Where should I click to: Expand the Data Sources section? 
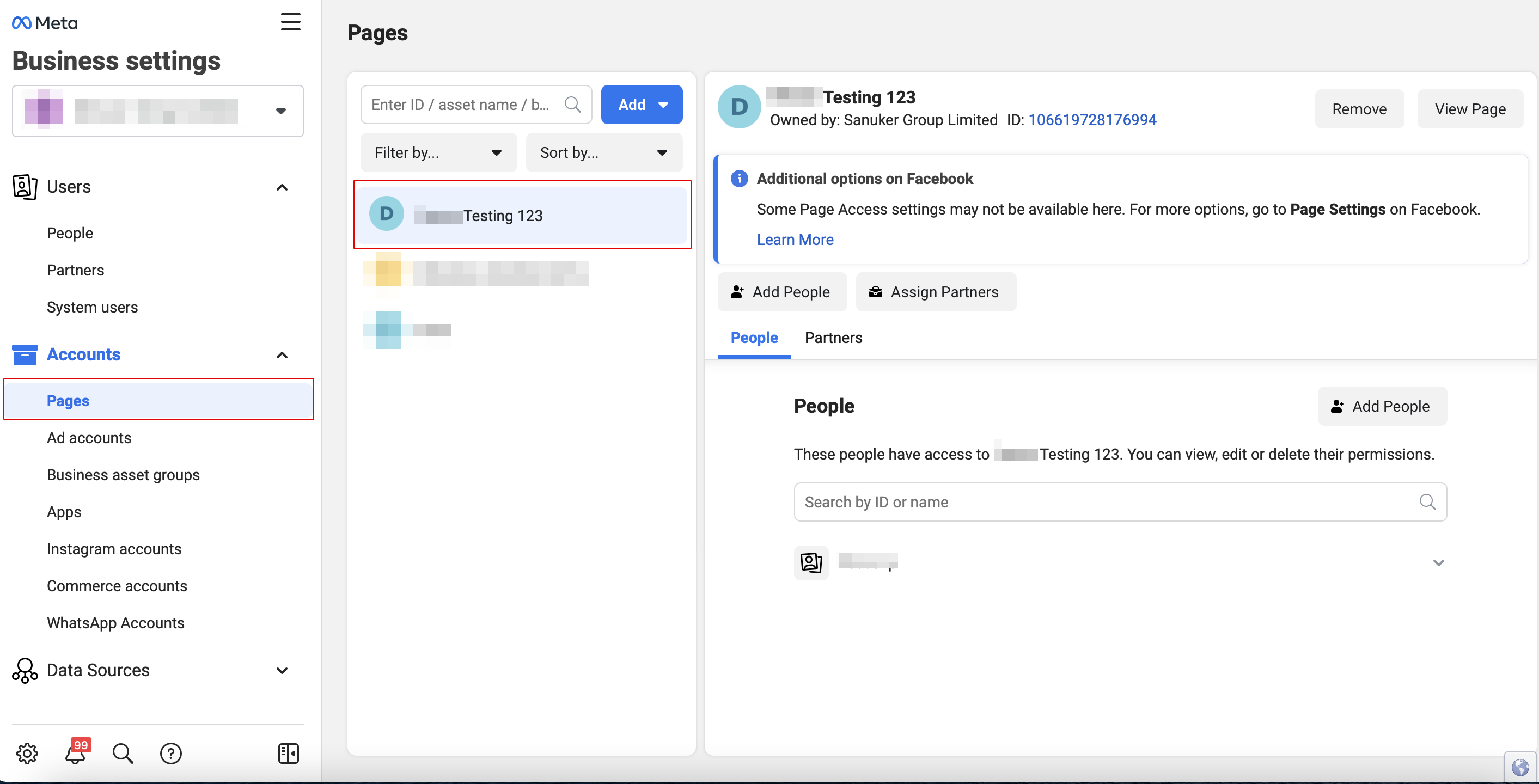tap(282, 670)
